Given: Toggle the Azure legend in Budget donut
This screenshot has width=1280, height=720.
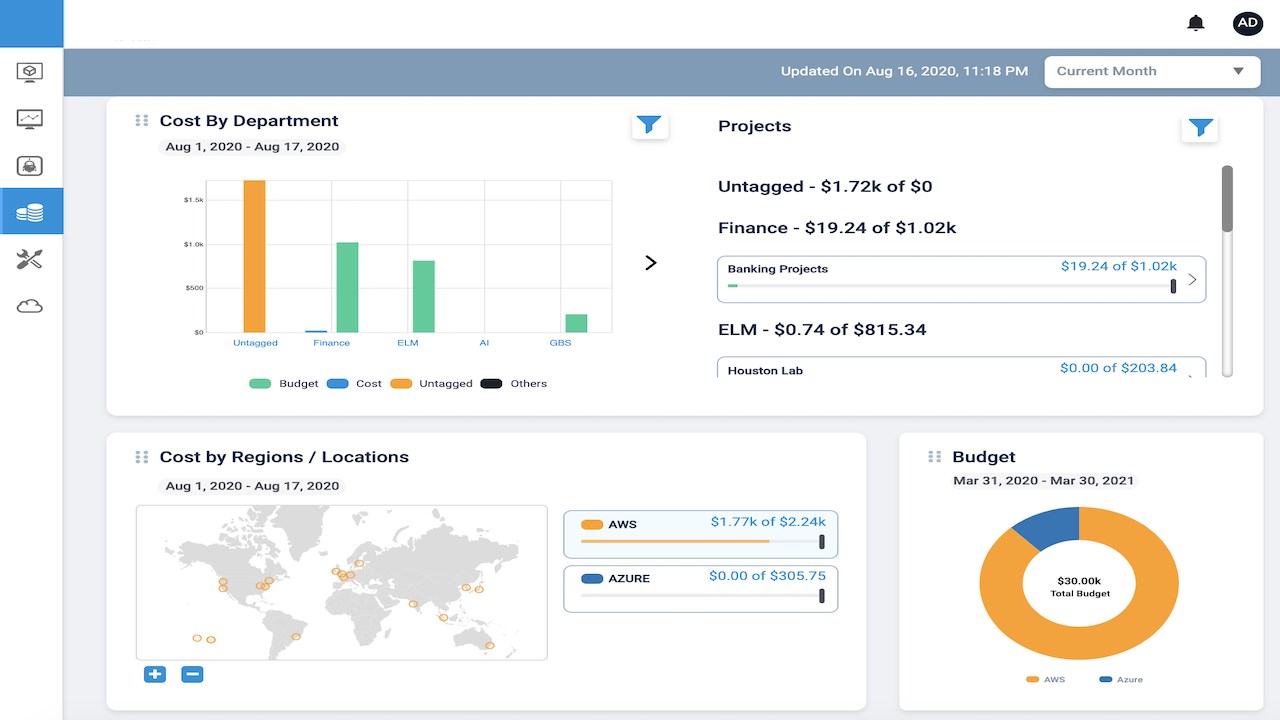Looking at the screenshot, I should (1120, 680).
